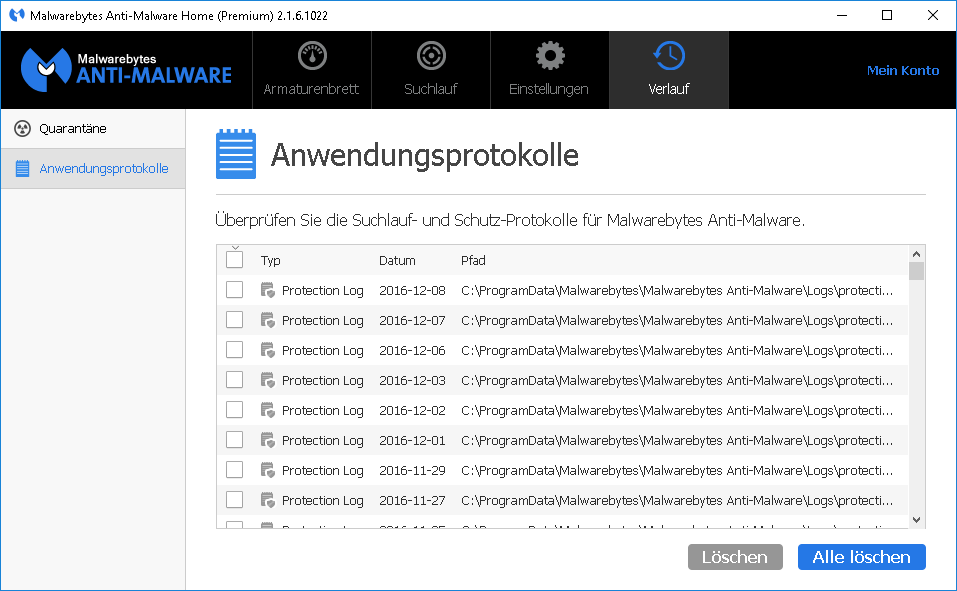Image resolution: width=957 pixels, height=591 pixels.
Task: Click the Suchlauf target icon
Action: 431,56
